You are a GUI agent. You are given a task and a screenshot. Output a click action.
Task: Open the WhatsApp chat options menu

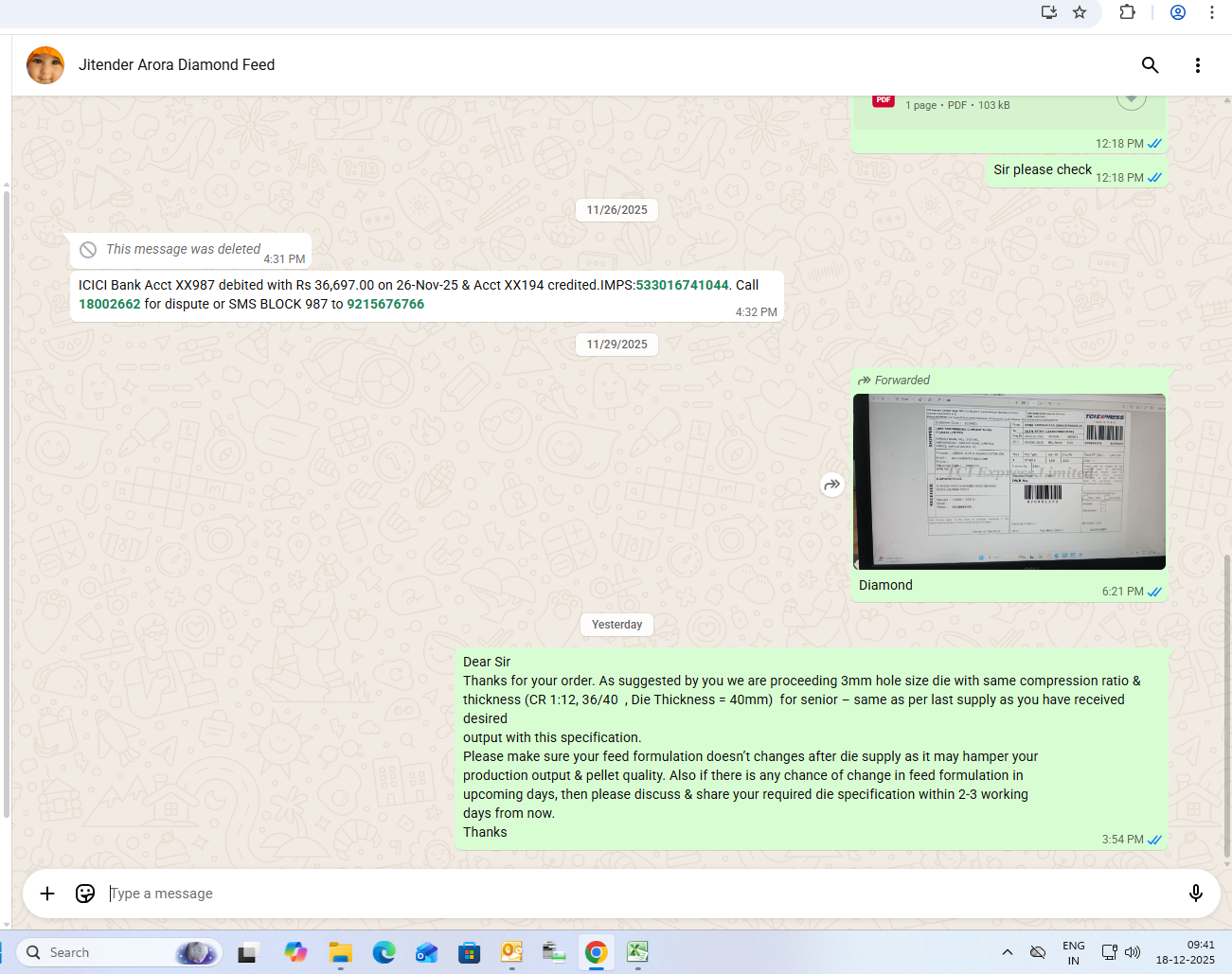[1197, 65]
